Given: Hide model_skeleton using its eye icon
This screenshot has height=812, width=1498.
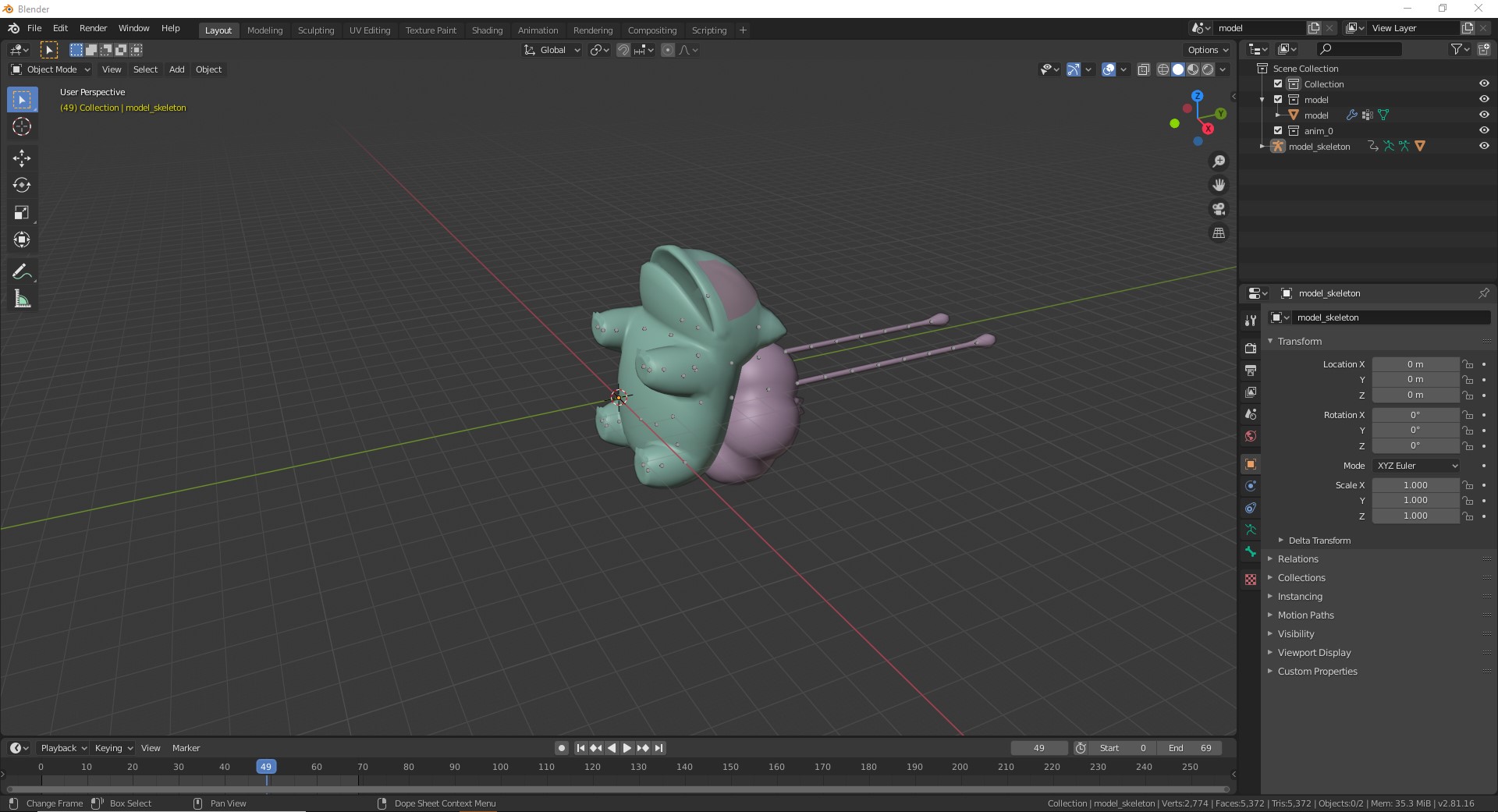Looking at the screenshot, I should 1484,147.
